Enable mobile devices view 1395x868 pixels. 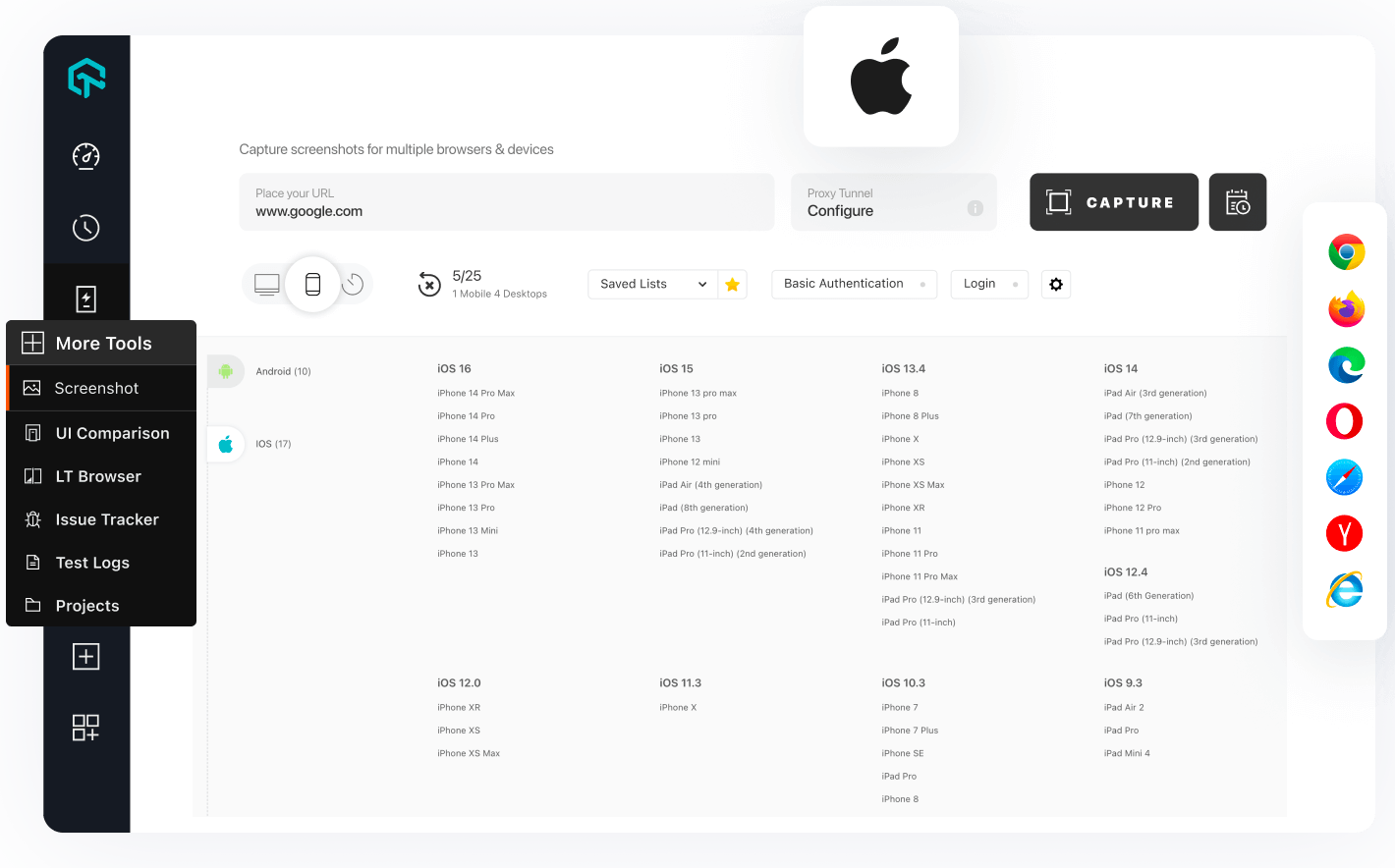[312, 284]
